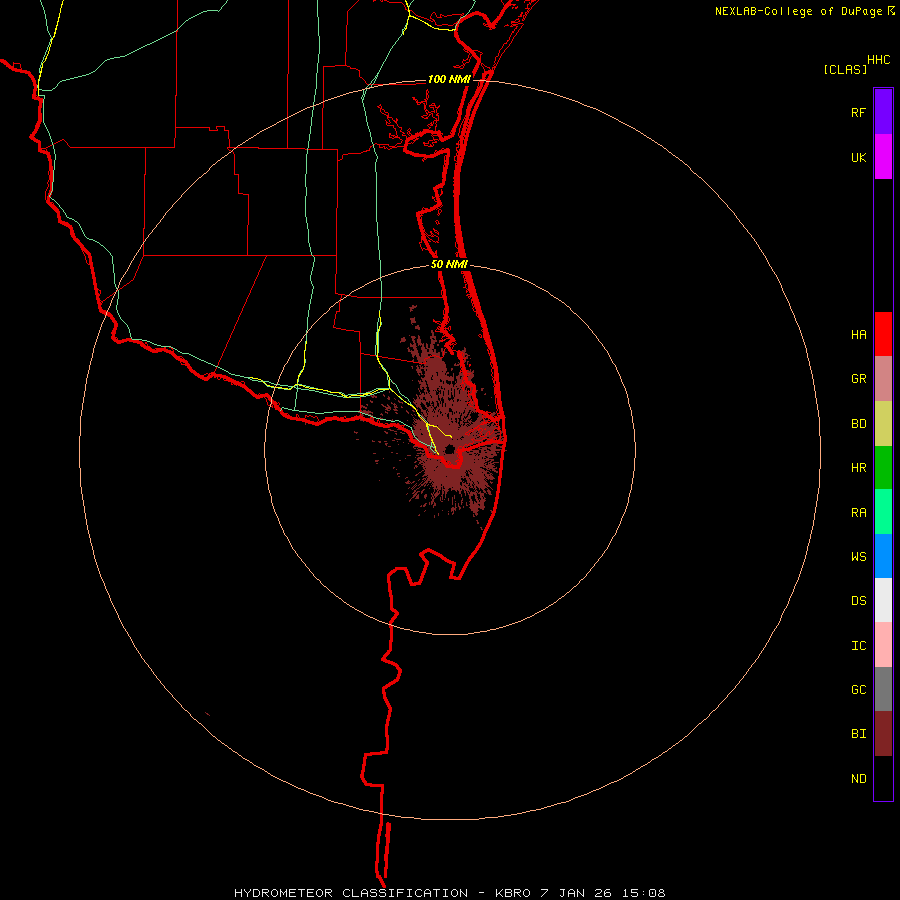Viewport: 900px width, 900px height.
Task: Click the KBRO station identifier
Action: [x=513, y=893]
